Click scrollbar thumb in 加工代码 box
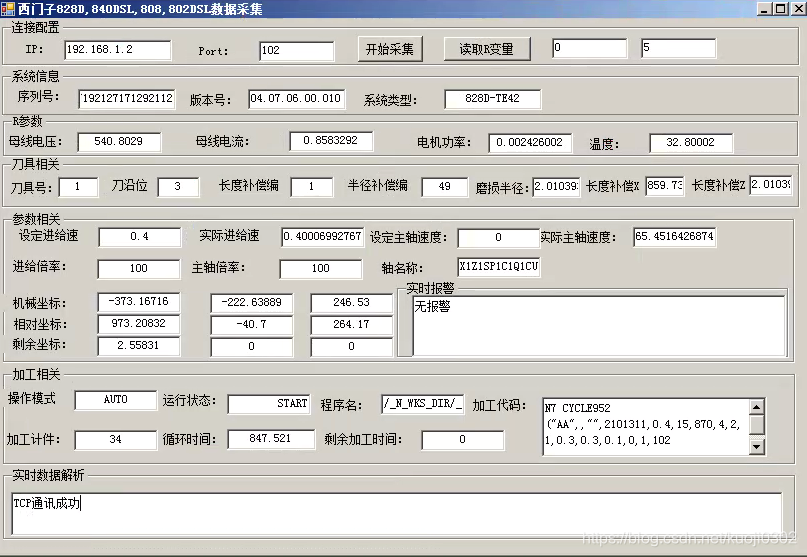 pos(757,425)
